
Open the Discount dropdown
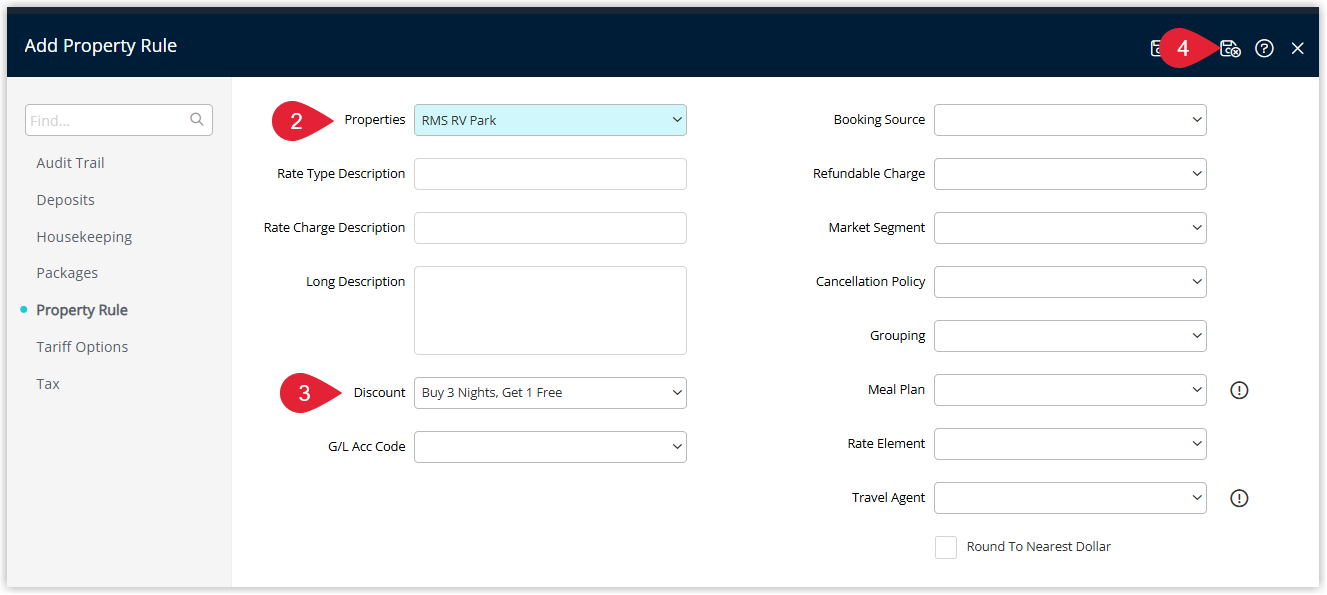tap(550, 393)
